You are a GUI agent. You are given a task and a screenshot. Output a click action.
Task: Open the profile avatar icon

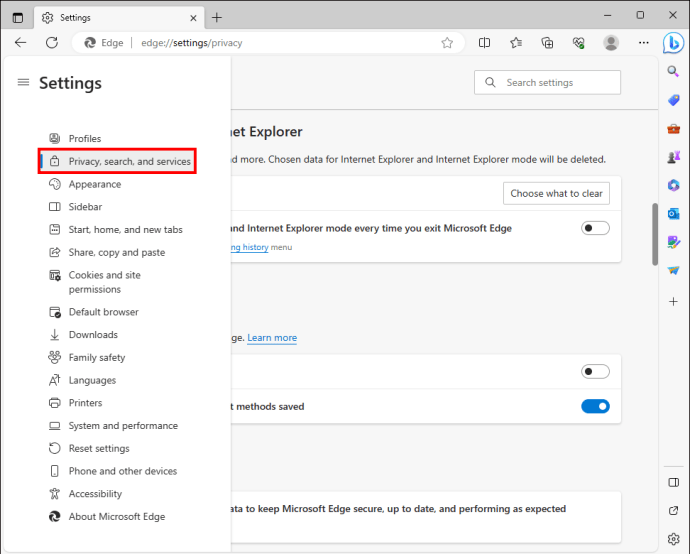point(611,43)
